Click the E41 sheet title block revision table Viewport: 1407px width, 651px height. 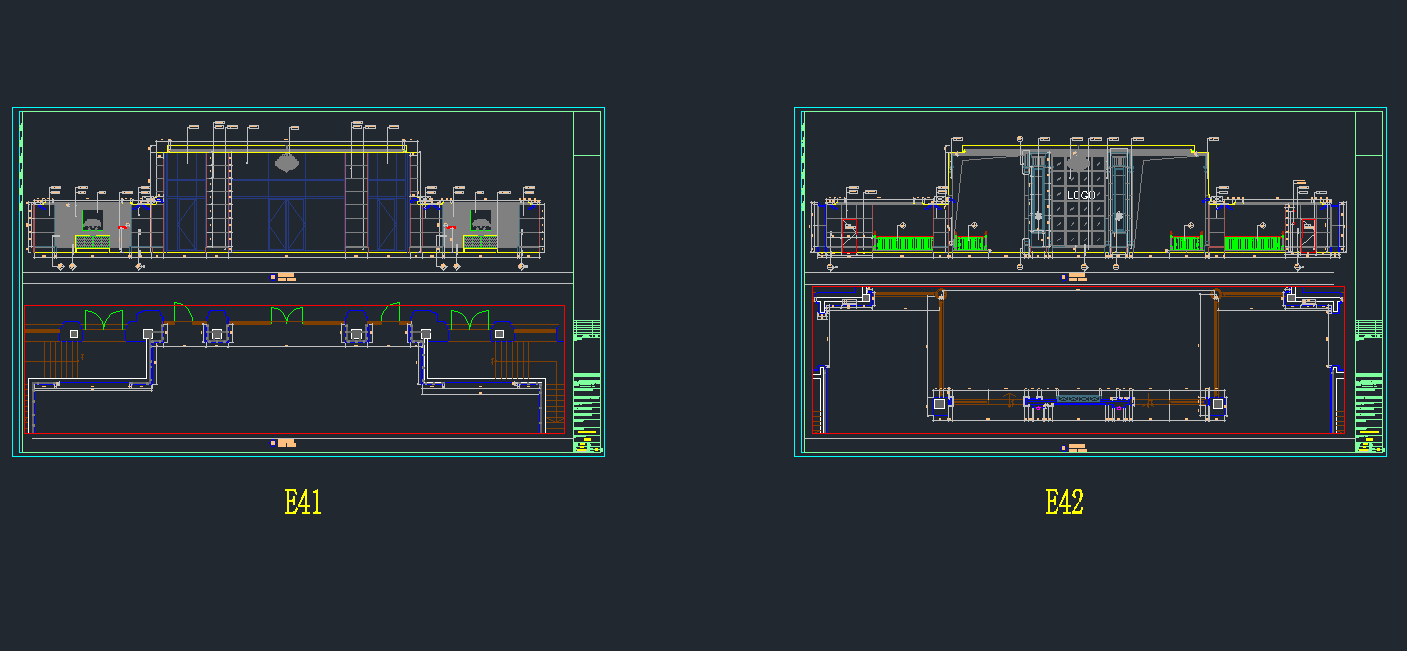pyautogui.click(x=588, y=330)
